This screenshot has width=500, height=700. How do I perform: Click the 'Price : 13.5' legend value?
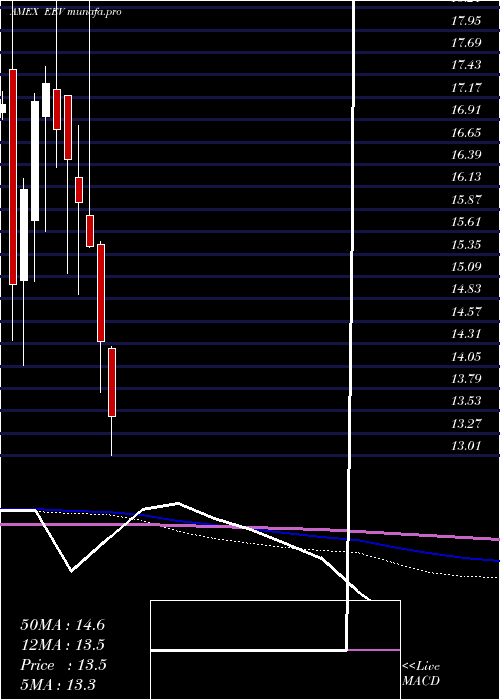tap(63, 665)
